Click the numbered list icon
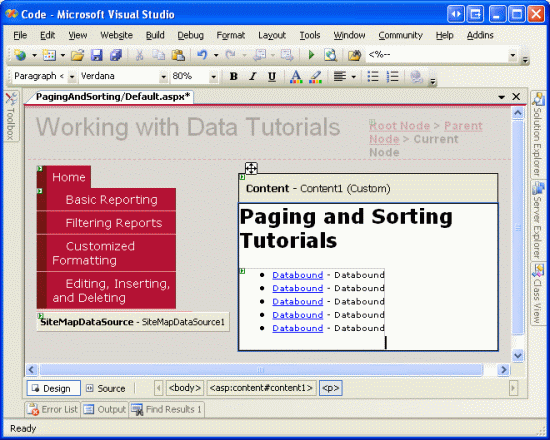Viewport: 550px width, 440px height. click(x=392, y=76)
